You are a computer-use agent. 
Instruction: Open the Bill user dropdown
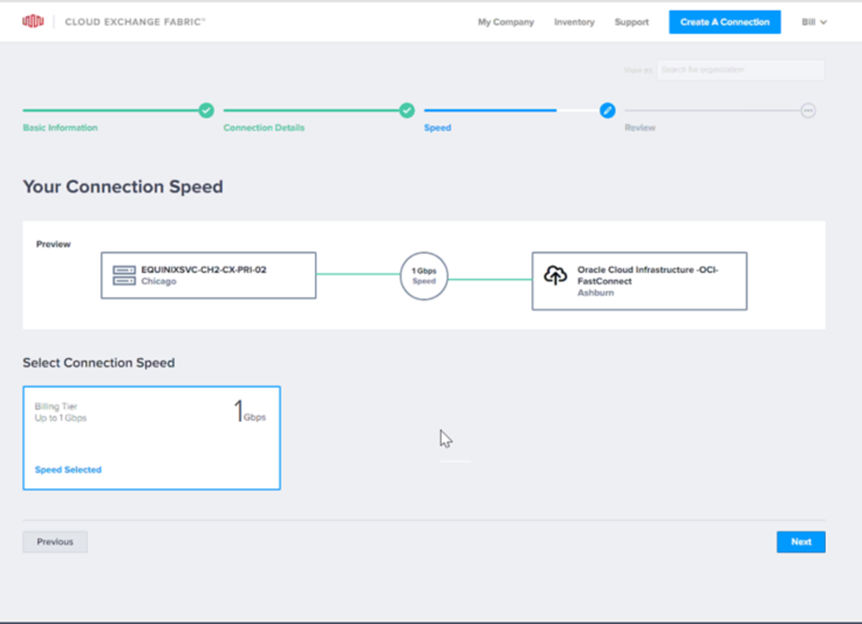click(814, 22)
